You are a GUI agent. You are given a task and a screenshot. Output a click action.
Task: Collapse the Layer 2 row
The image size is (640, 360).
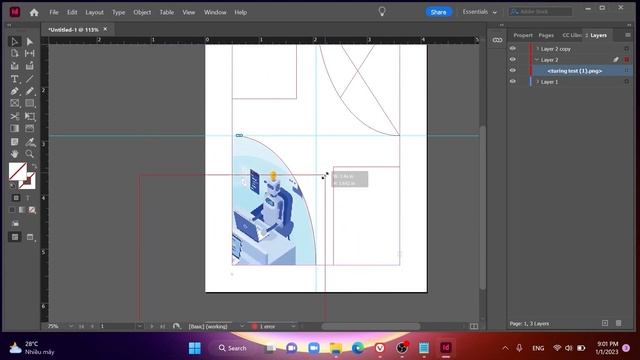[x=537, y=60]
